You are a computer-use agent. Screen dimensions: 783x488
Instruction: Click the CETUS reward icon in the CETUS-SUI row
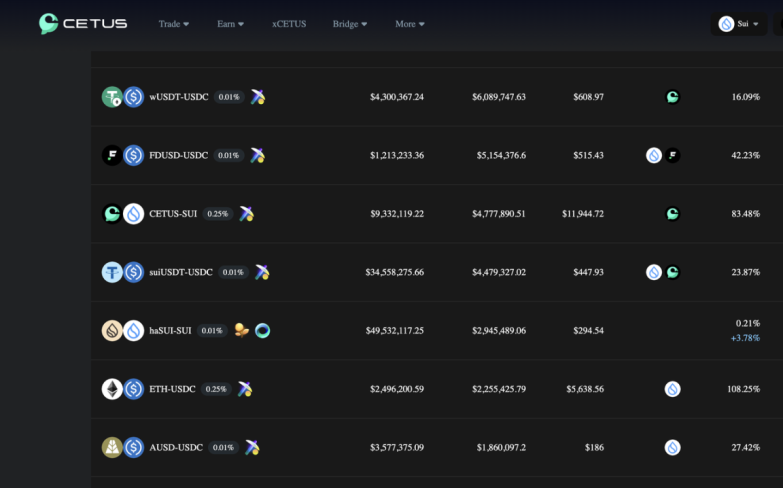pos(673,214)
